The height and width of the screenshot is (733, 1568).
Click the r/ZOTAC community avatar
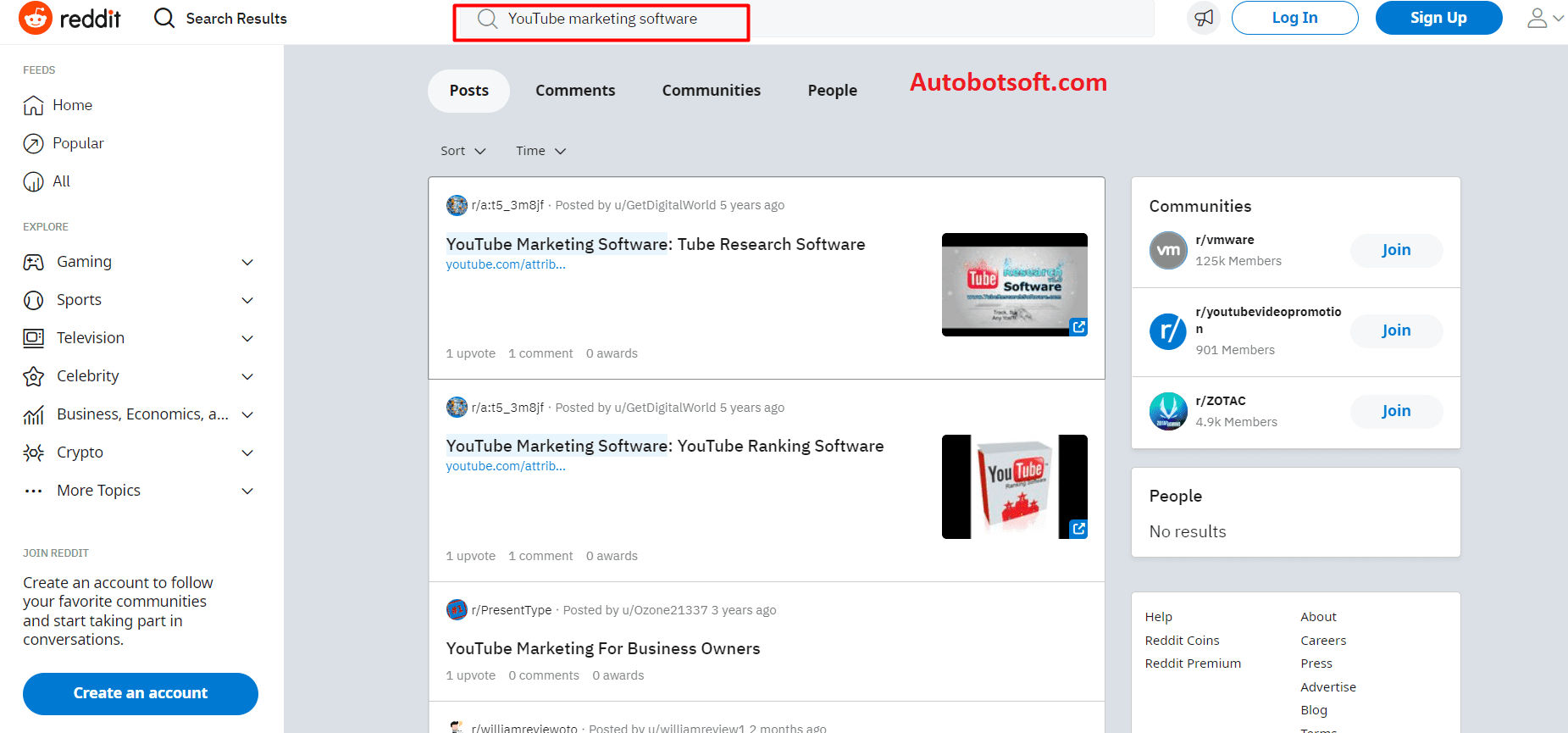1168,411
